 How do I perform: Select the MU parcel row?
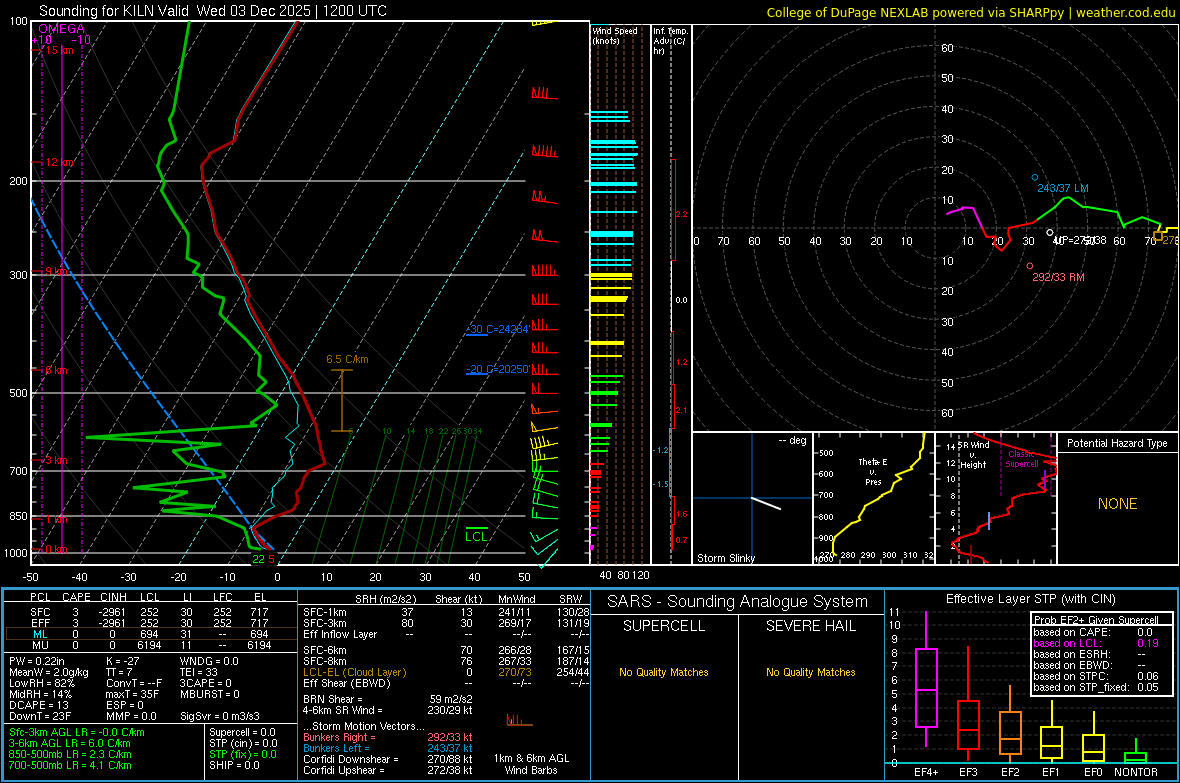coord(151,645)
